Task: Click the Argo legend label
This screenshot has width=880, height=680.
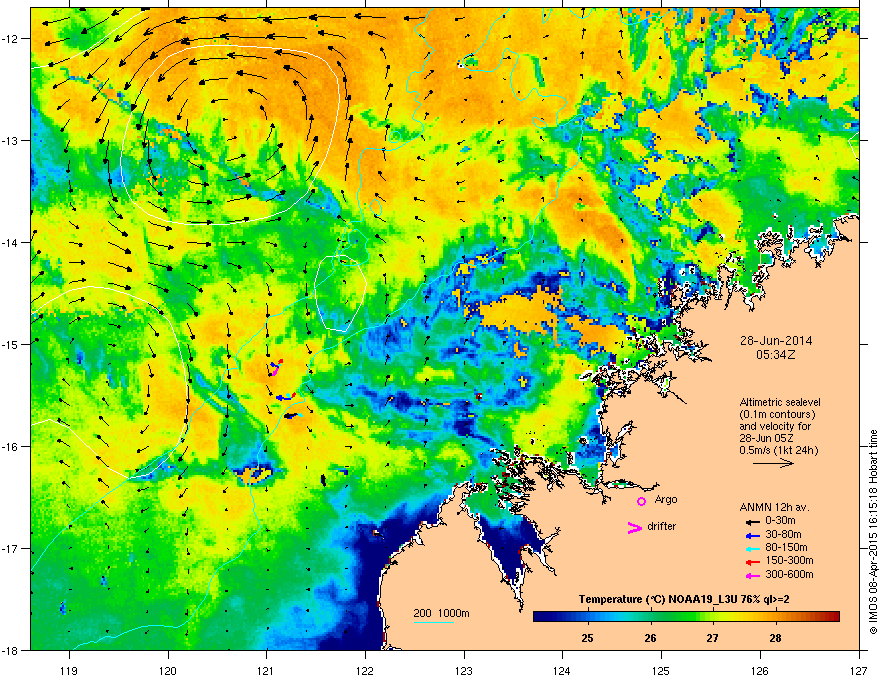Action: coord(666,499)
